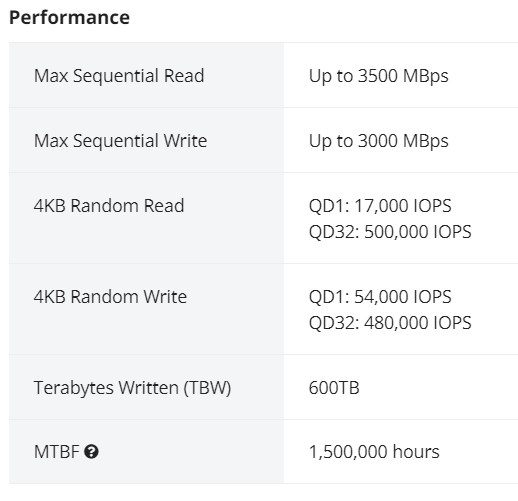
Task: Click the QD1: 17,000 IOPS value
Action: point(380,206)
